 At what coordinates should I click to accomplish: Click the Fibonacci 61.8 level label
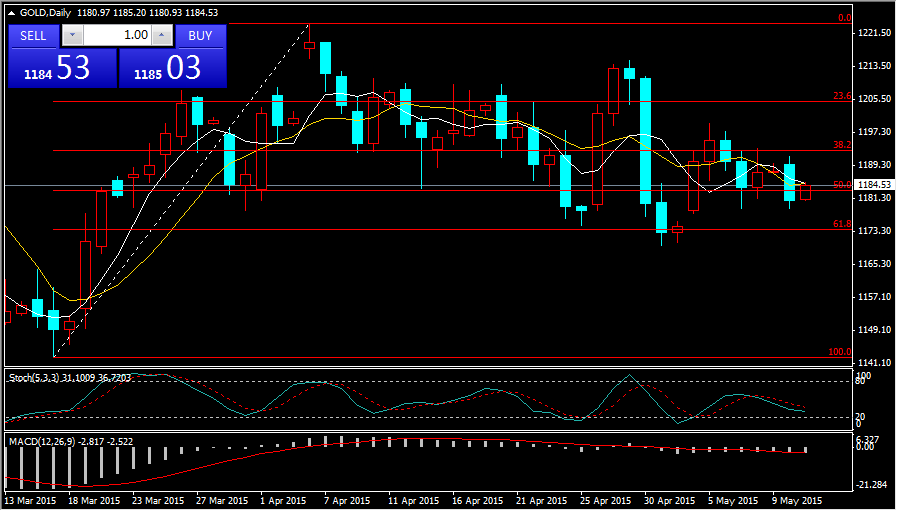[x=841, y=224]
